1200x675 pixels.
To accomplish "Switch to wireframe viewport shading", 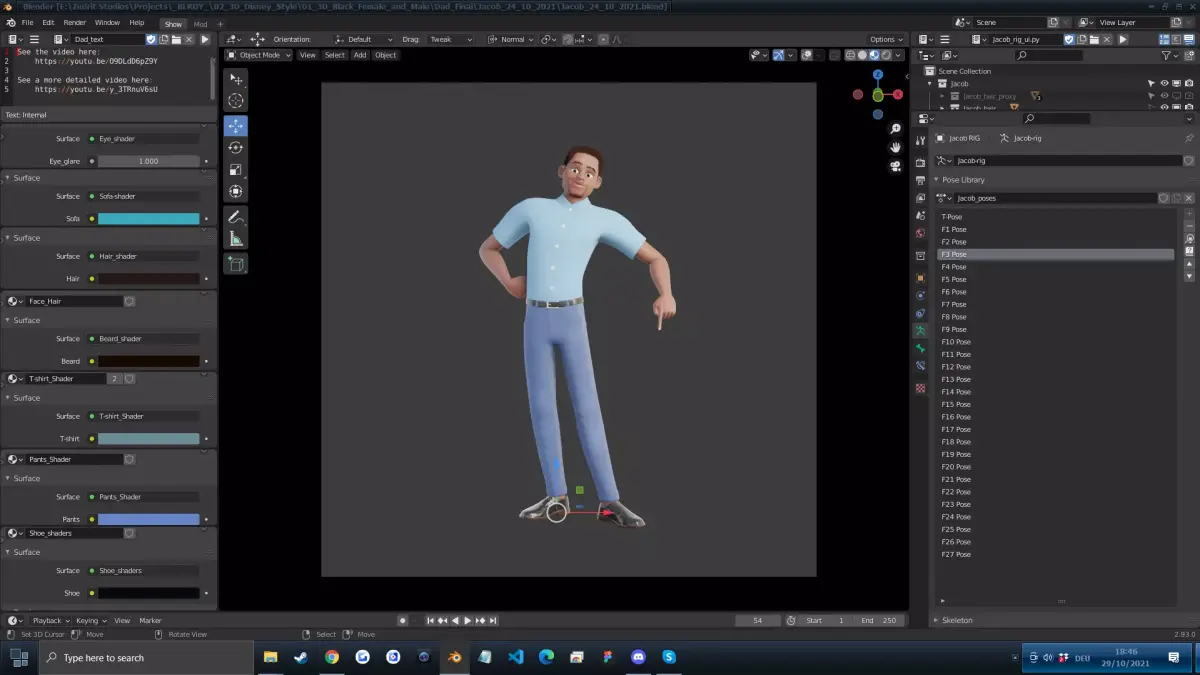I will (x=850, y=55).
